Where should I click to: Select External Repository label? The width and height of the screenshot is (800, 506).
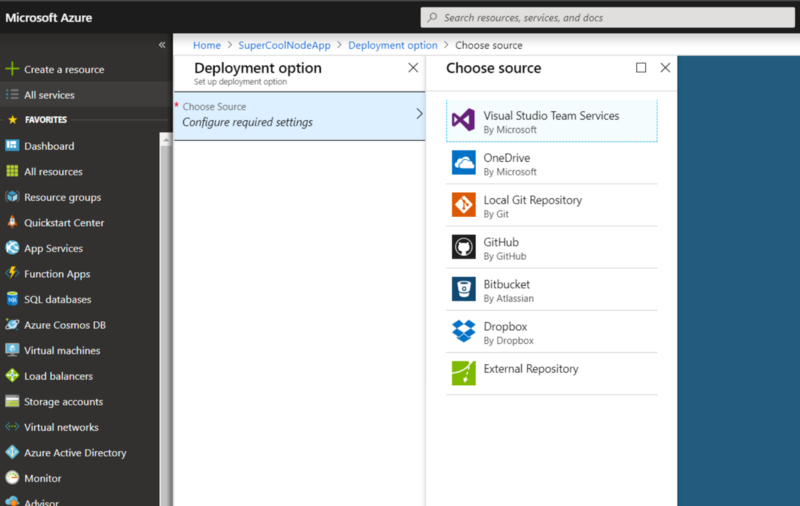(x=531, y=369)
